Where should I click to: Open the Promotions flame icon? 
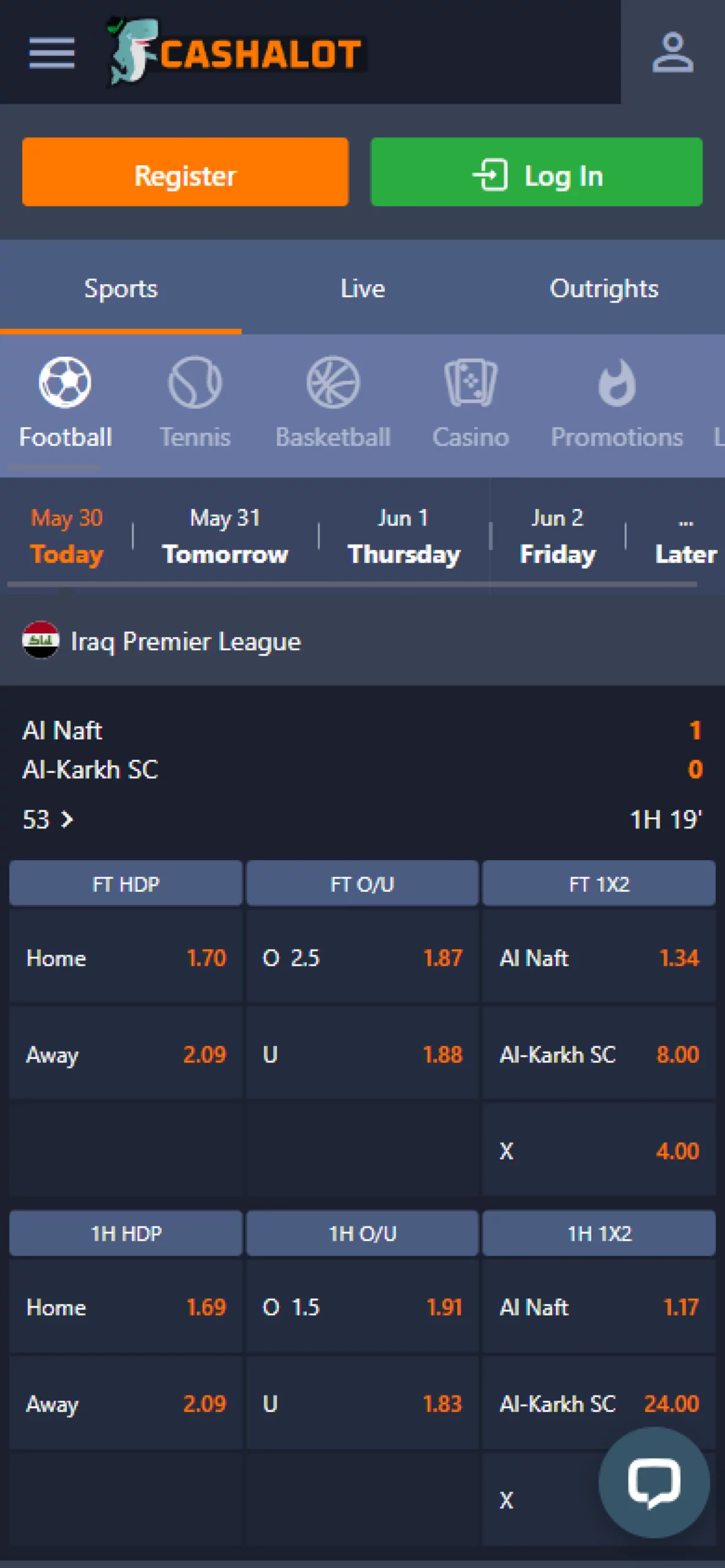click(617, 382)
